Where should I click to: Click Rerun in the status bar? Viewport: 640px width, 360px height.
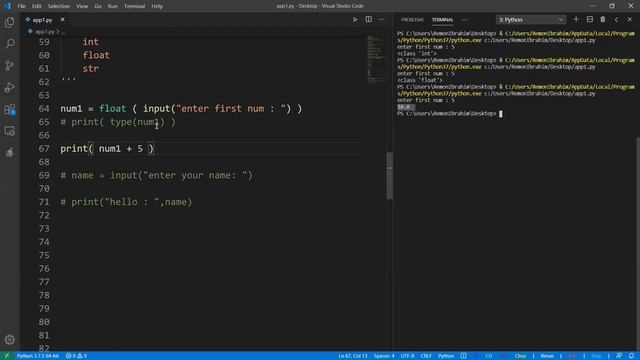(547, 356)
